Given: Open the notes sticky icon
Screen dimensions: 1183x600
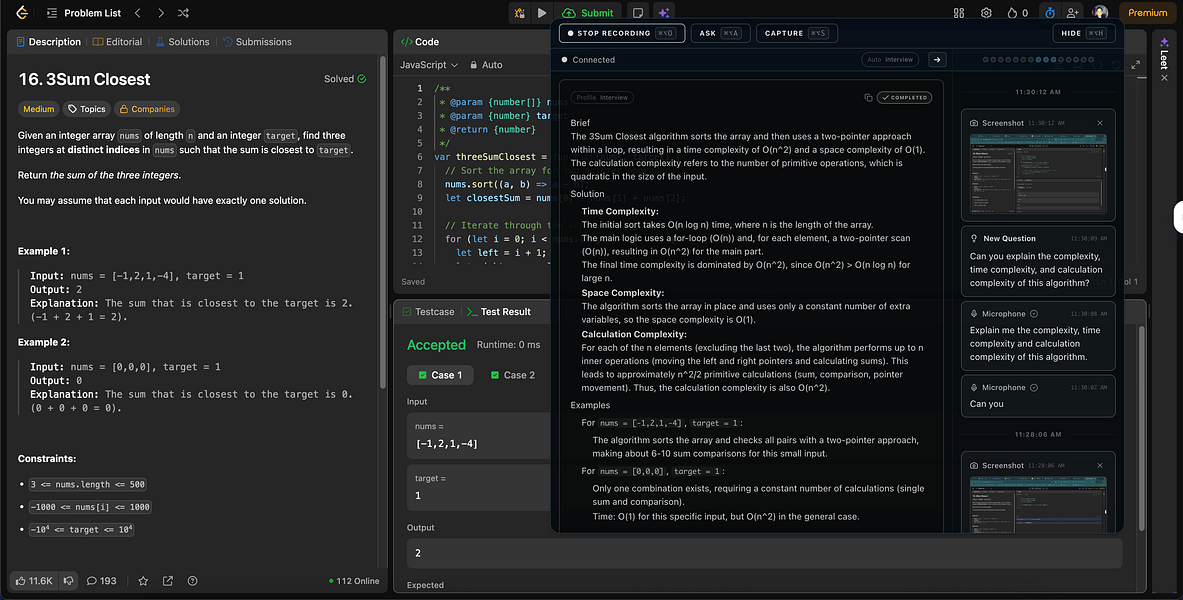Looking at the screenshot, I should pyautogui.click(x=638, y=13).
